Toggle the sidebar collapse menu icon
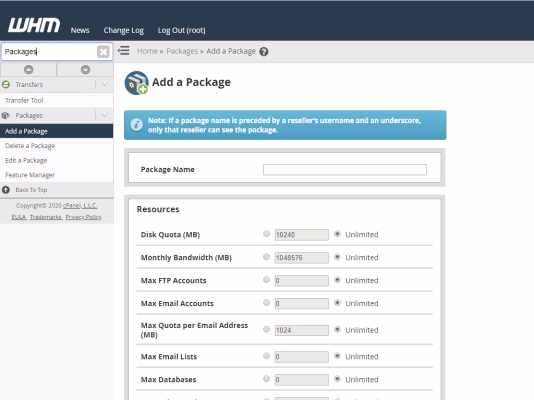The height and width of the screenshot is (400, 534). [124, 51]
